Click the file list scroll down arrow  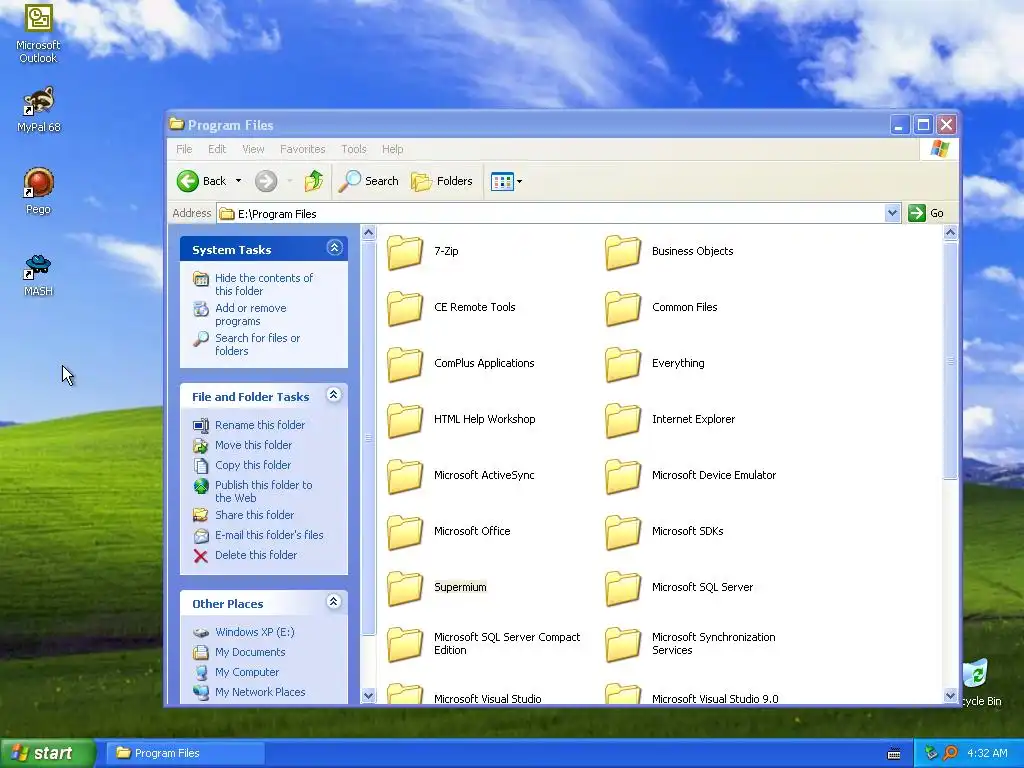(951, 696)
